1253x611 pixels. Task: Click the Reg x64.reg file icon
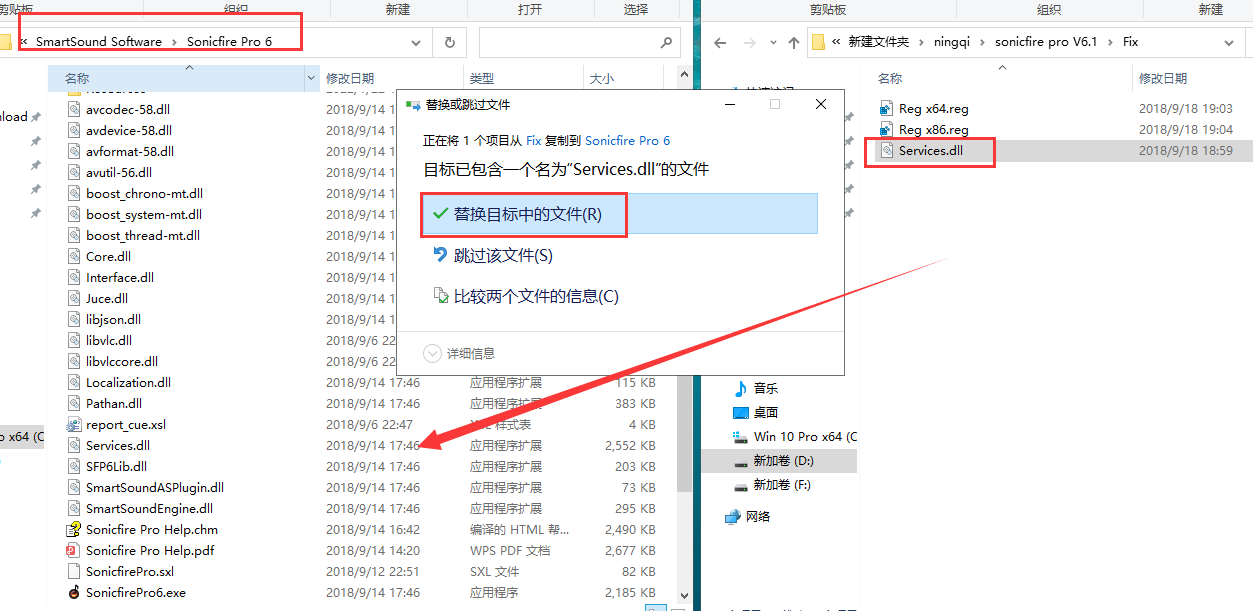[x=886, y=108]
